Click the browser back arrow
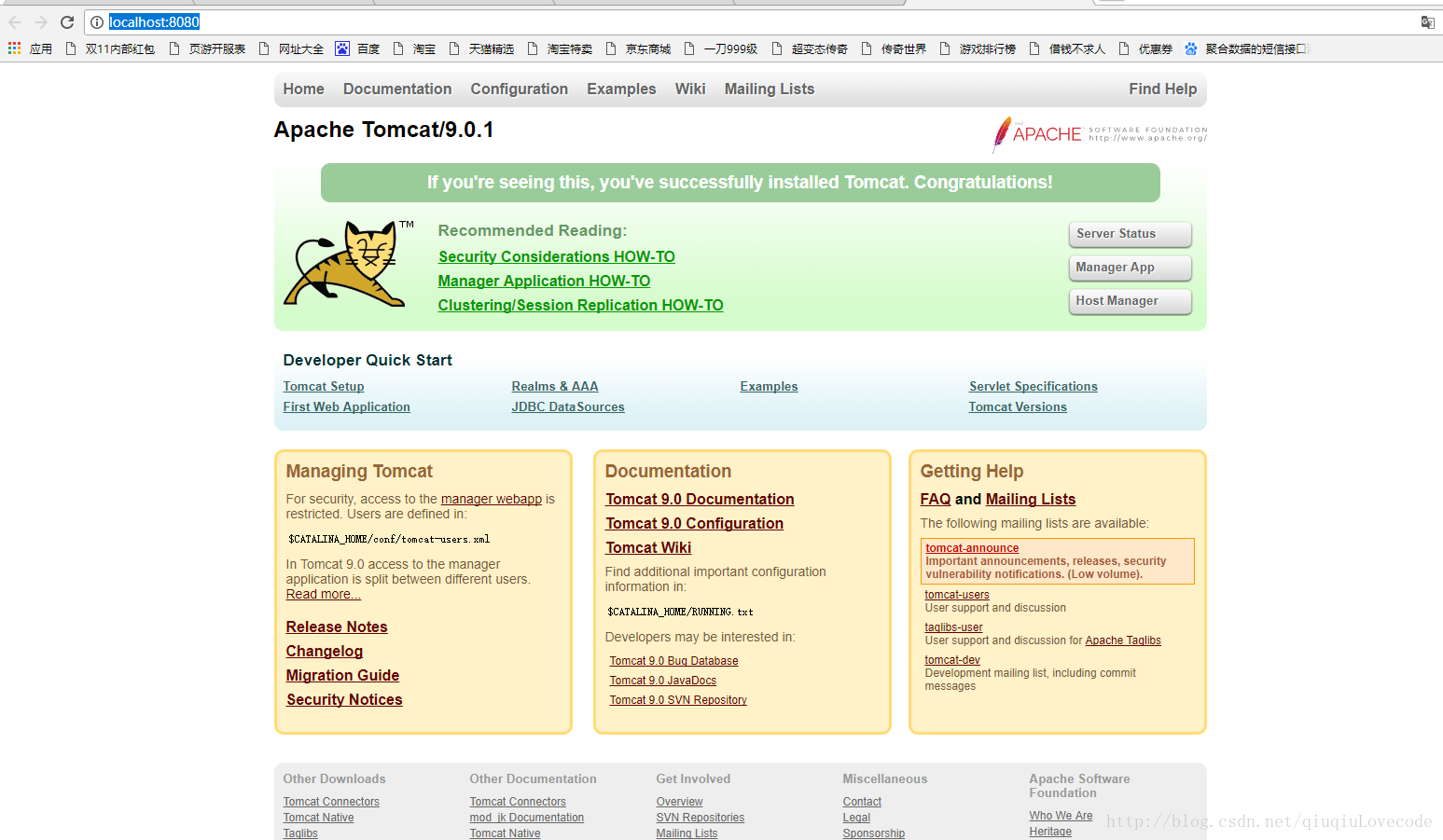This screenshot has height=840, width=1443. (x=15, y=22)
